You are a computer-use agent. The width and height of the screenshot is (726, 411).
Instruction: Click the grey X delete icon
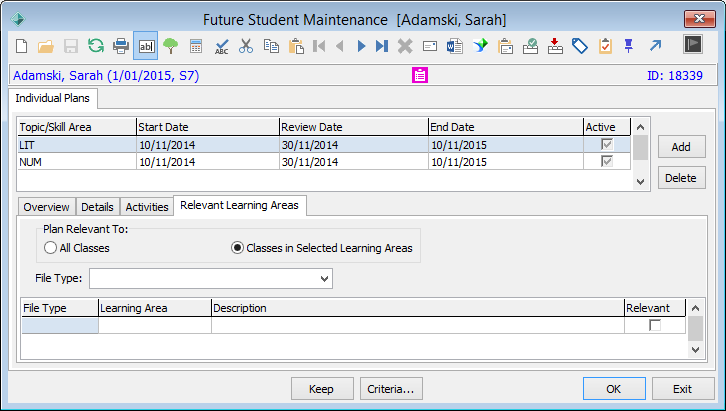405,46
